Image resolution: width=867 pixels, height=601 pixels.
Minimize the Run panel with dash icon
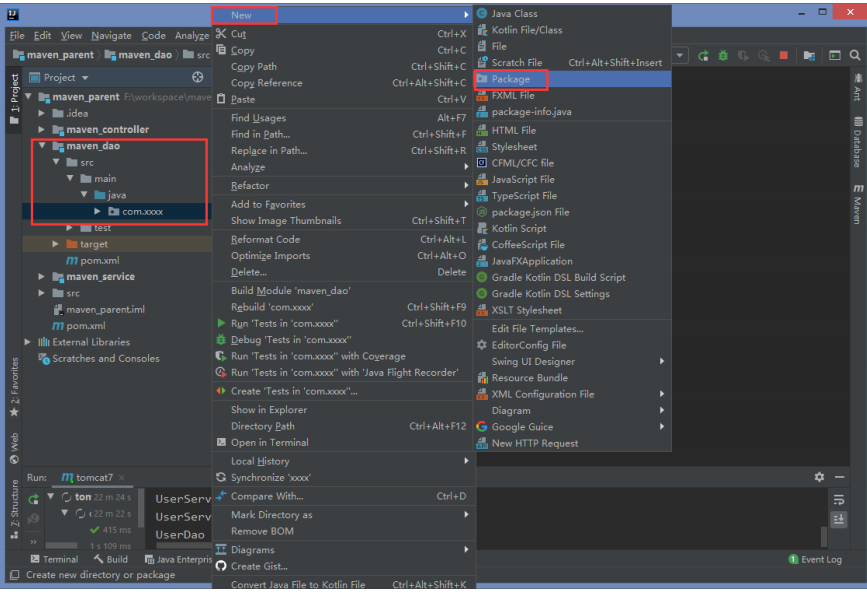pos(839,477)
